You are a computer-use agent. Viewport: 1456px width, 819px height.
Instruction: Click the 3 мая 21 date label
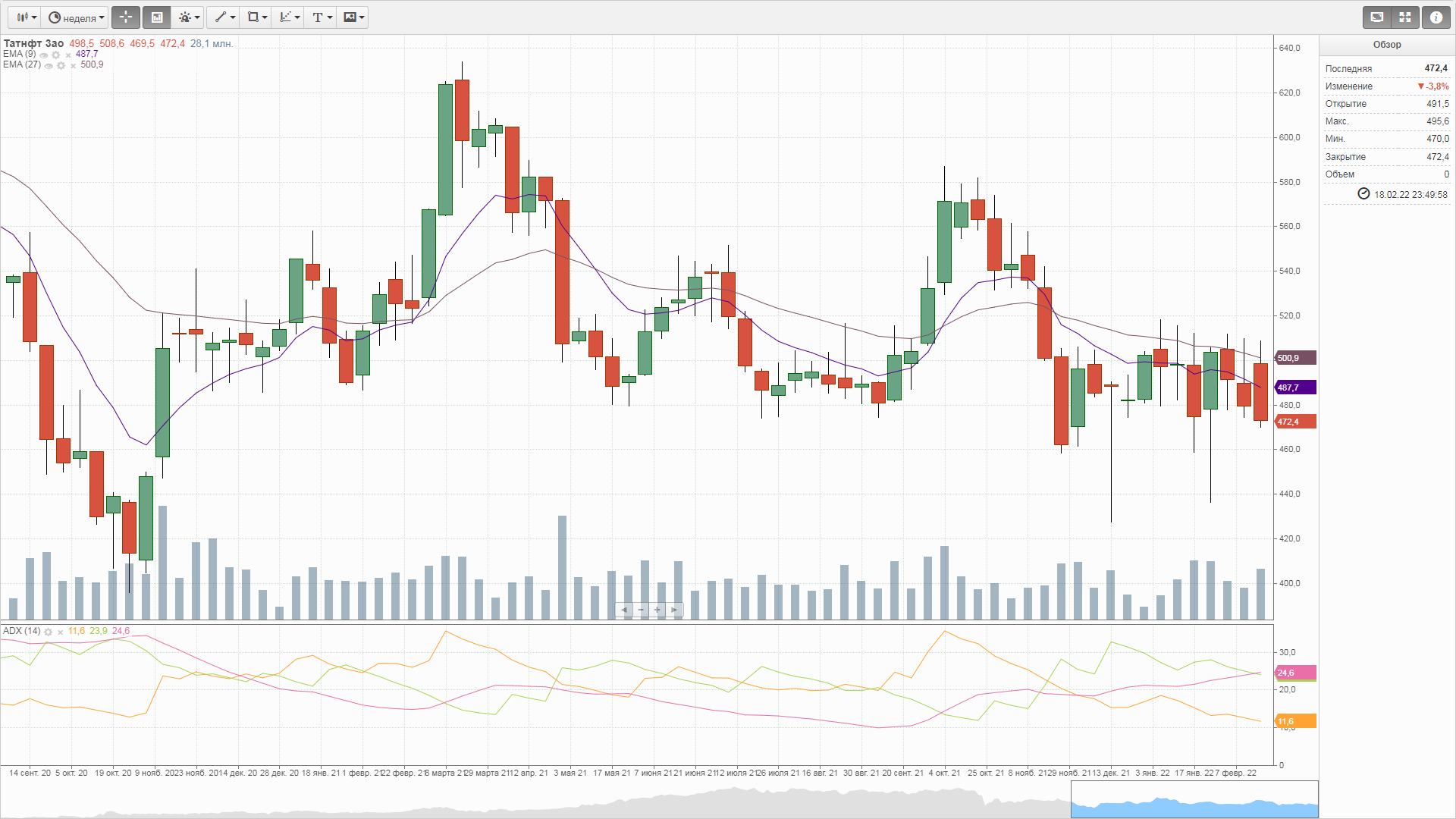(x=570, y=773)
